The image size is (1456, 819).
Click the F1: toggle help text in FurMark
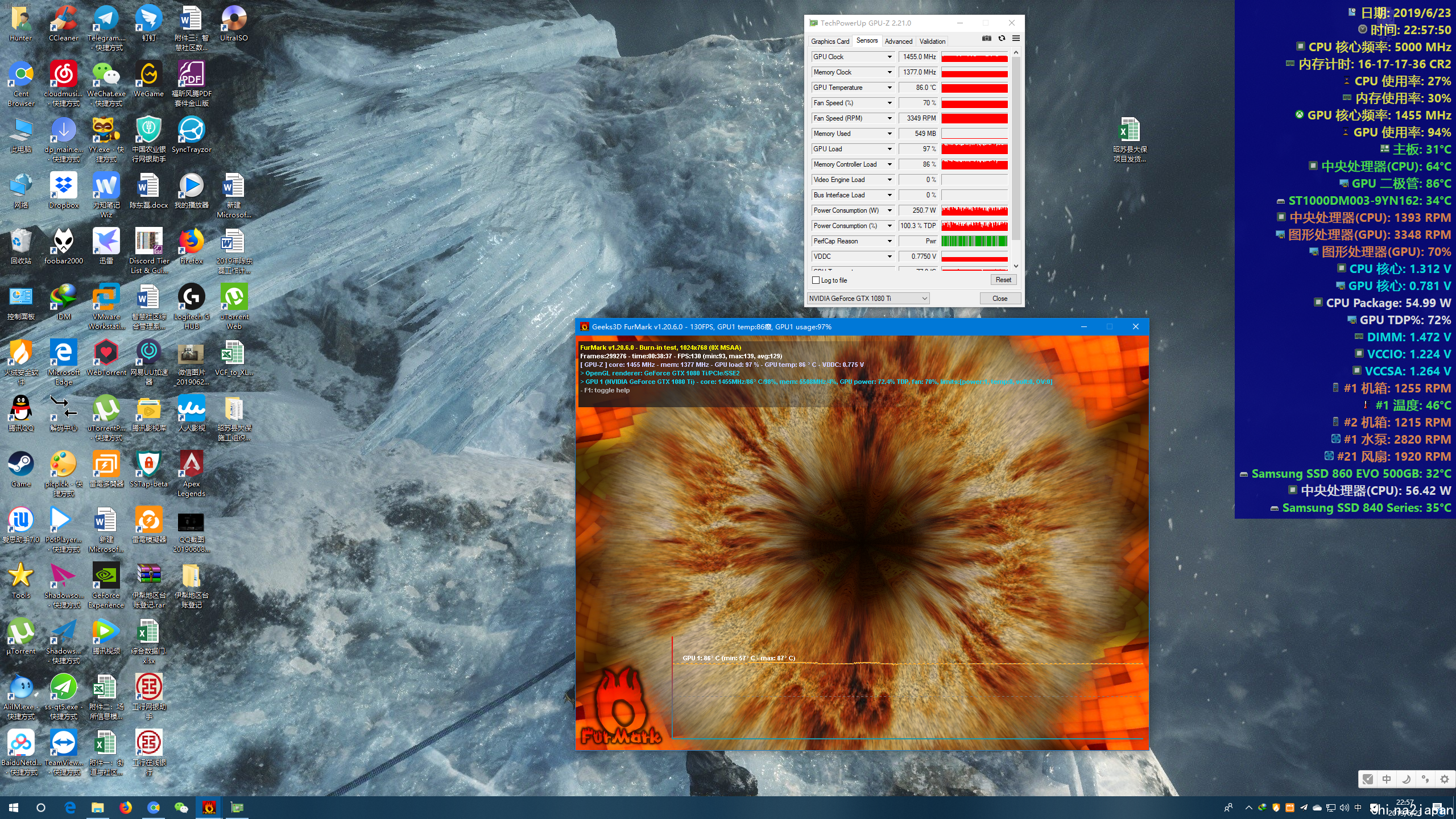pos(606,391)
